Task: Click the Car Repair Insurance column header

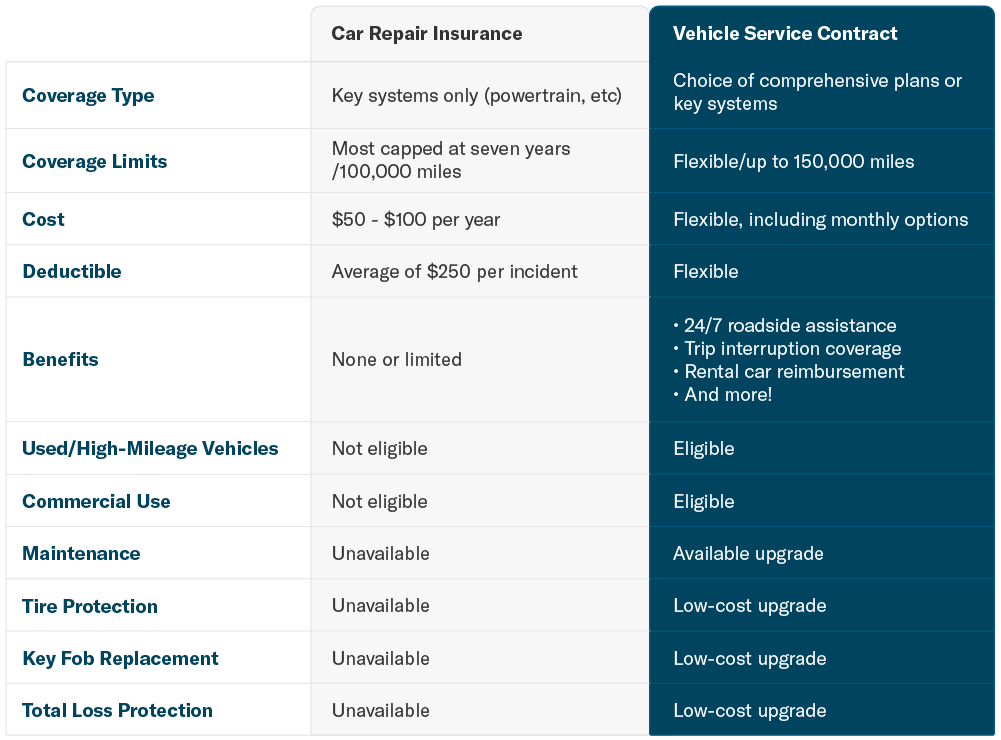Action: (426, 33)
